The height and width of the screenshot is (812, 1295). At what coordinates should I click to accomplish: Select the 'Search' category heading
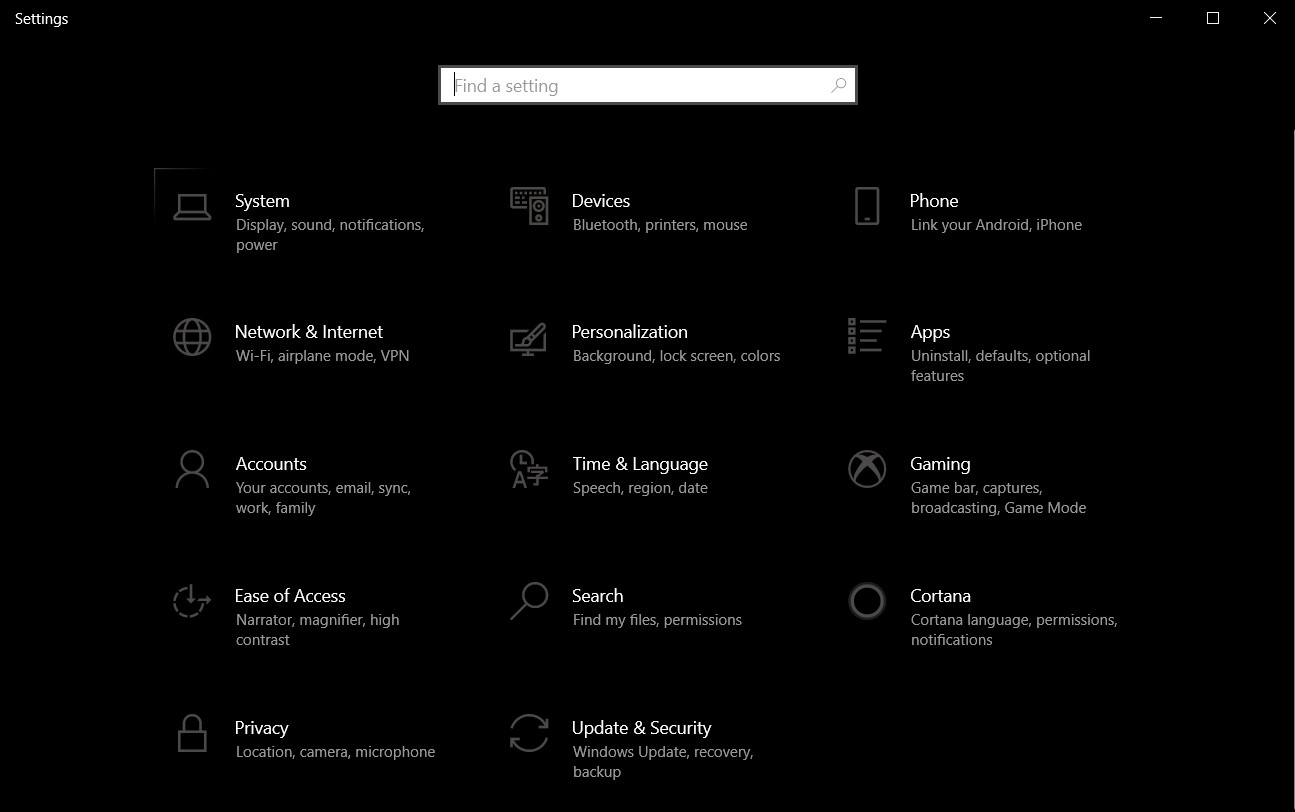pyautogui.click(x=598, y=596)
